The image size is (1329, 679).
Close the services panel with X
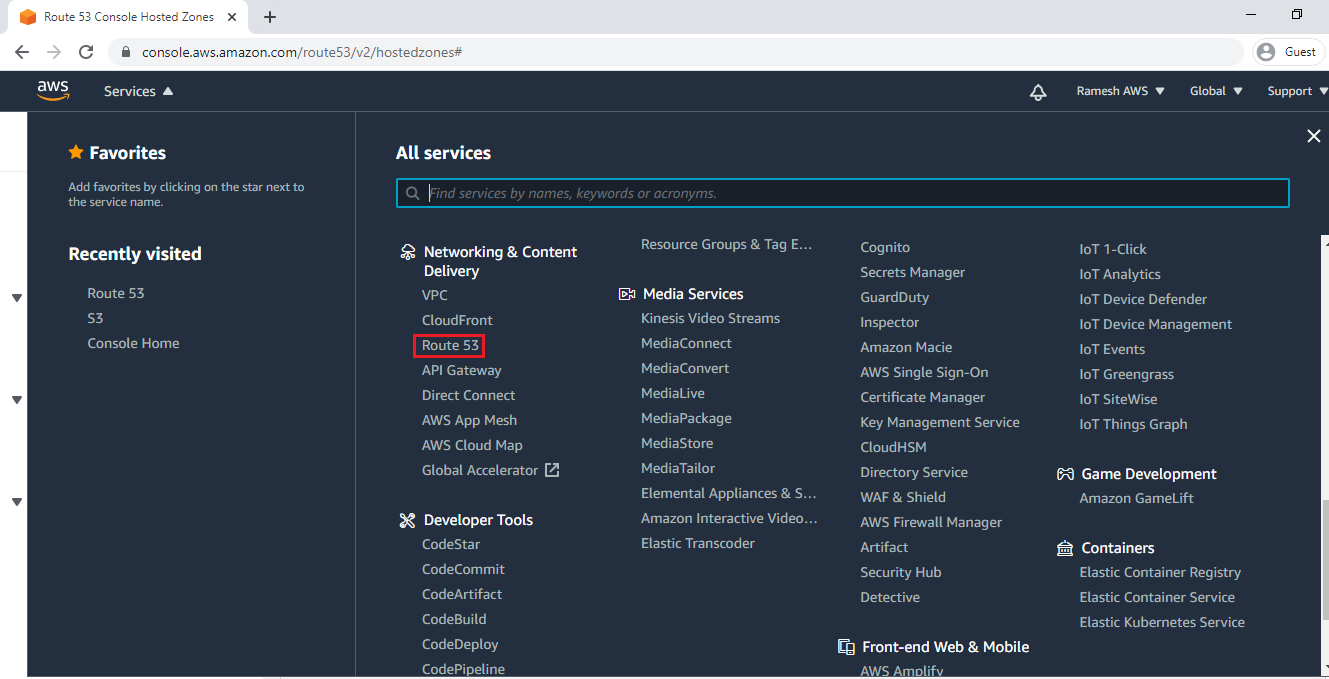(x=1314, y=136)
